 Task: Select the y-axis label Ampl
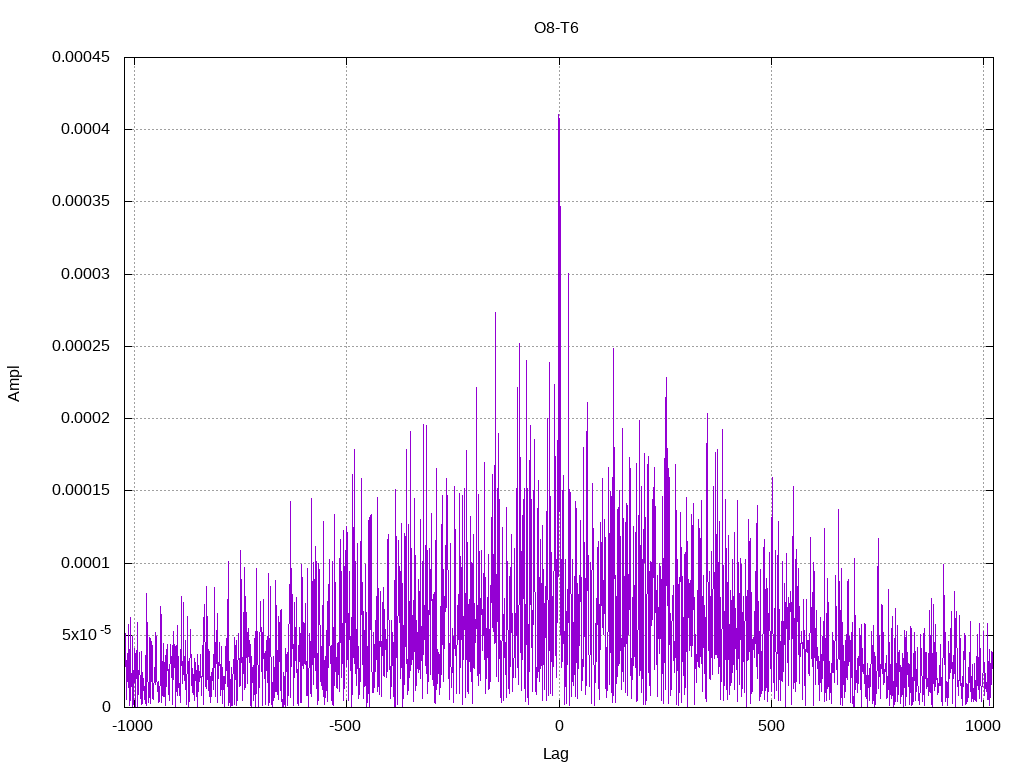(x=14, y=383)
